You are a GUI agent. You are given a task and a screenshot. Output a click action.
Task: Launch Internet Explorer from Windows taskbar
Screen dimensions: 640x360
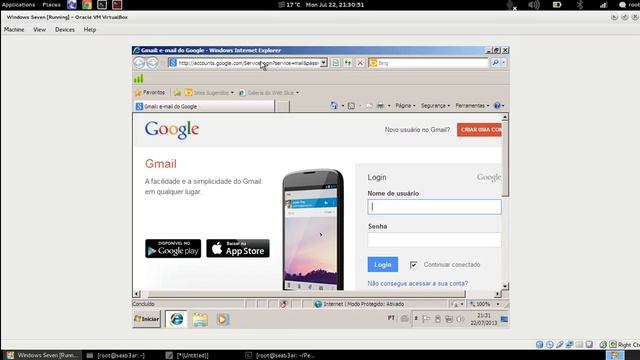tap(176, 319)
